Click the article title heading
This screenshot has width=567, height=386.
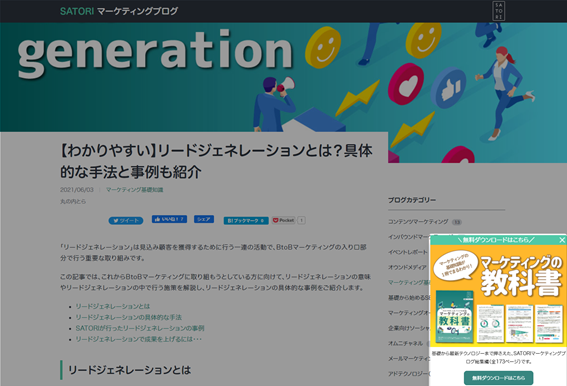(216, 161)
